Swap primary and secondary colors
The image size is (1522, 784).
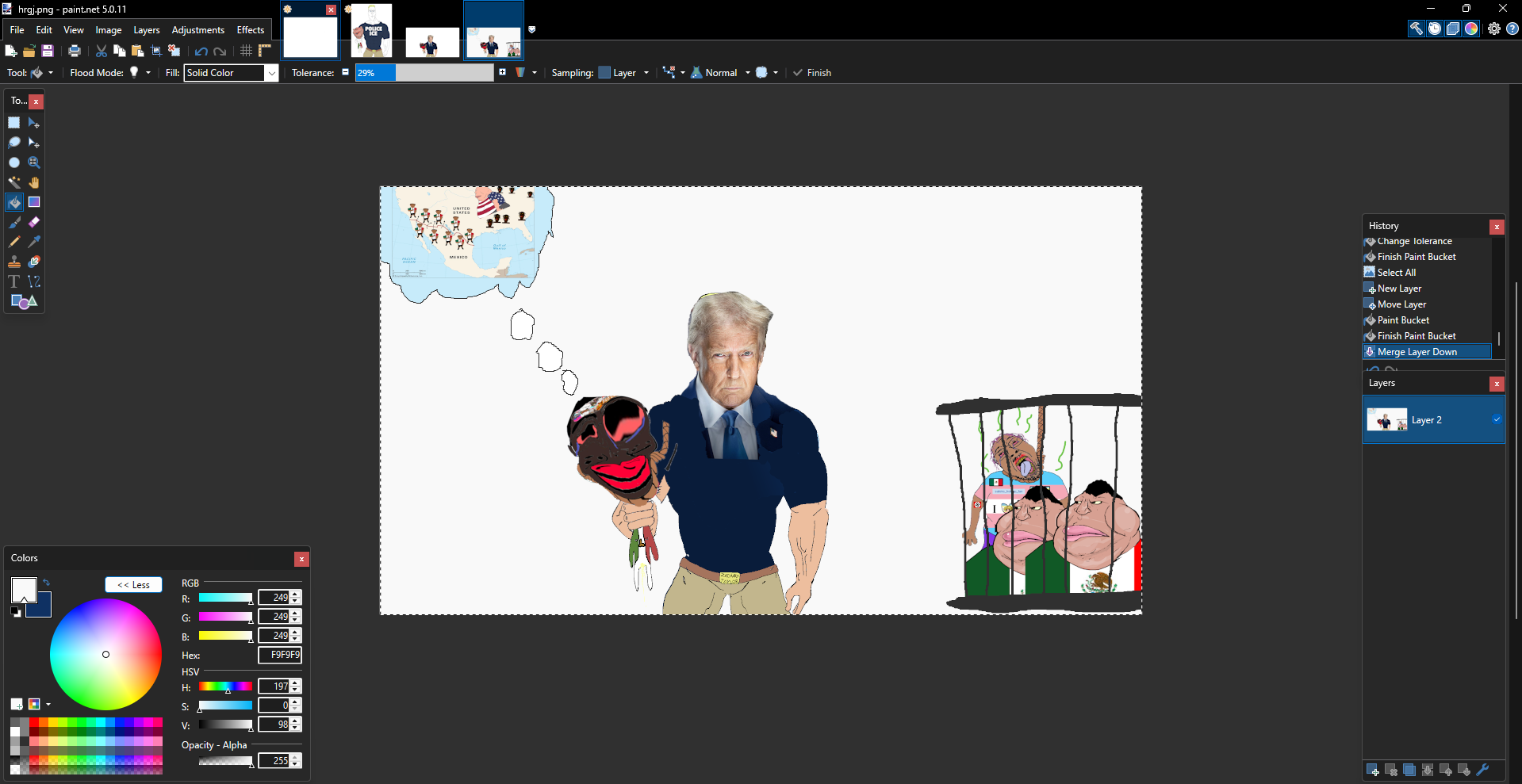[x=46, y=583]
